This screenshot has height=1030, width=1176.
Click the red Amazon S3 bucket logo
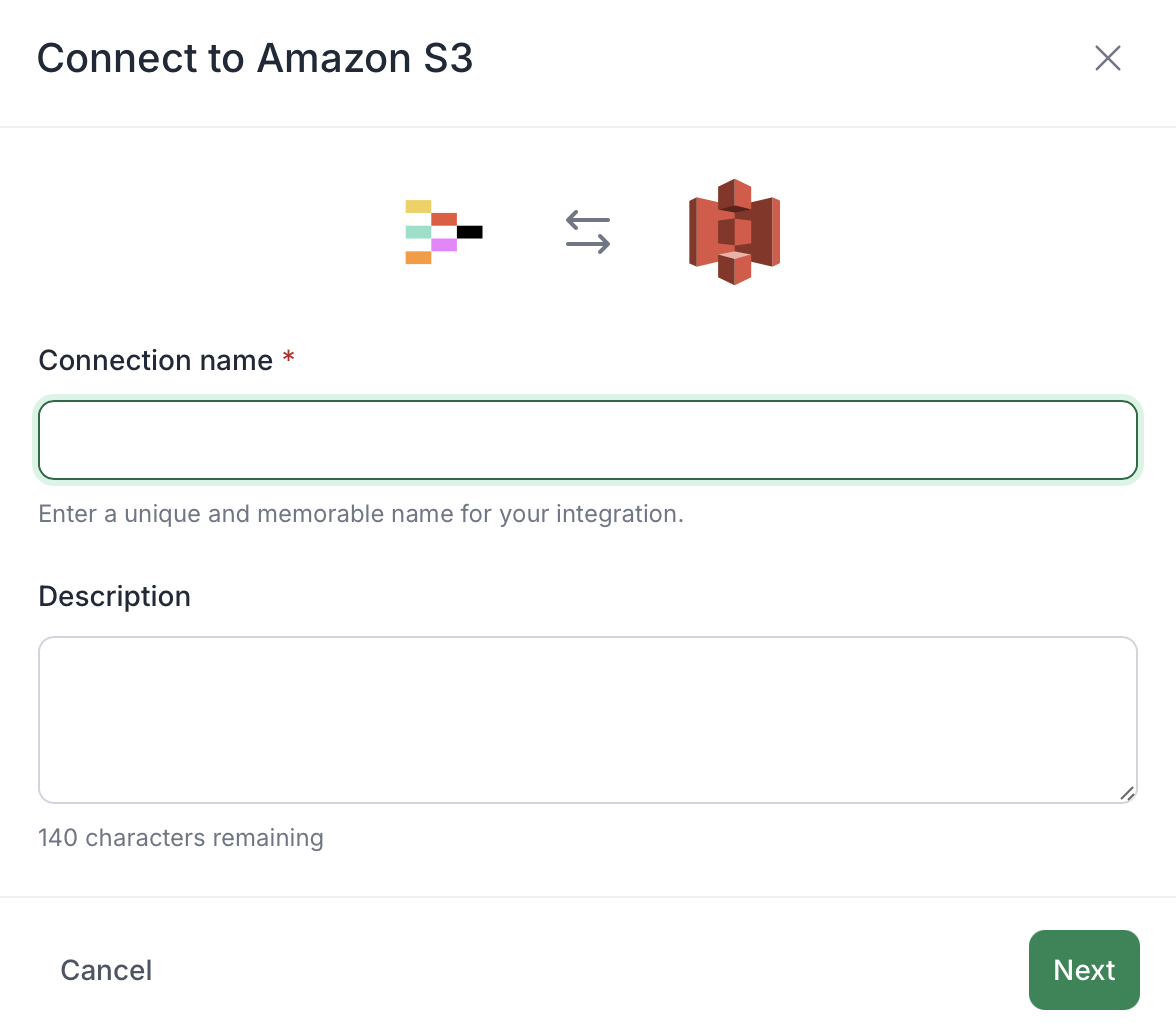pyautogui.click(x=734, y=232)
